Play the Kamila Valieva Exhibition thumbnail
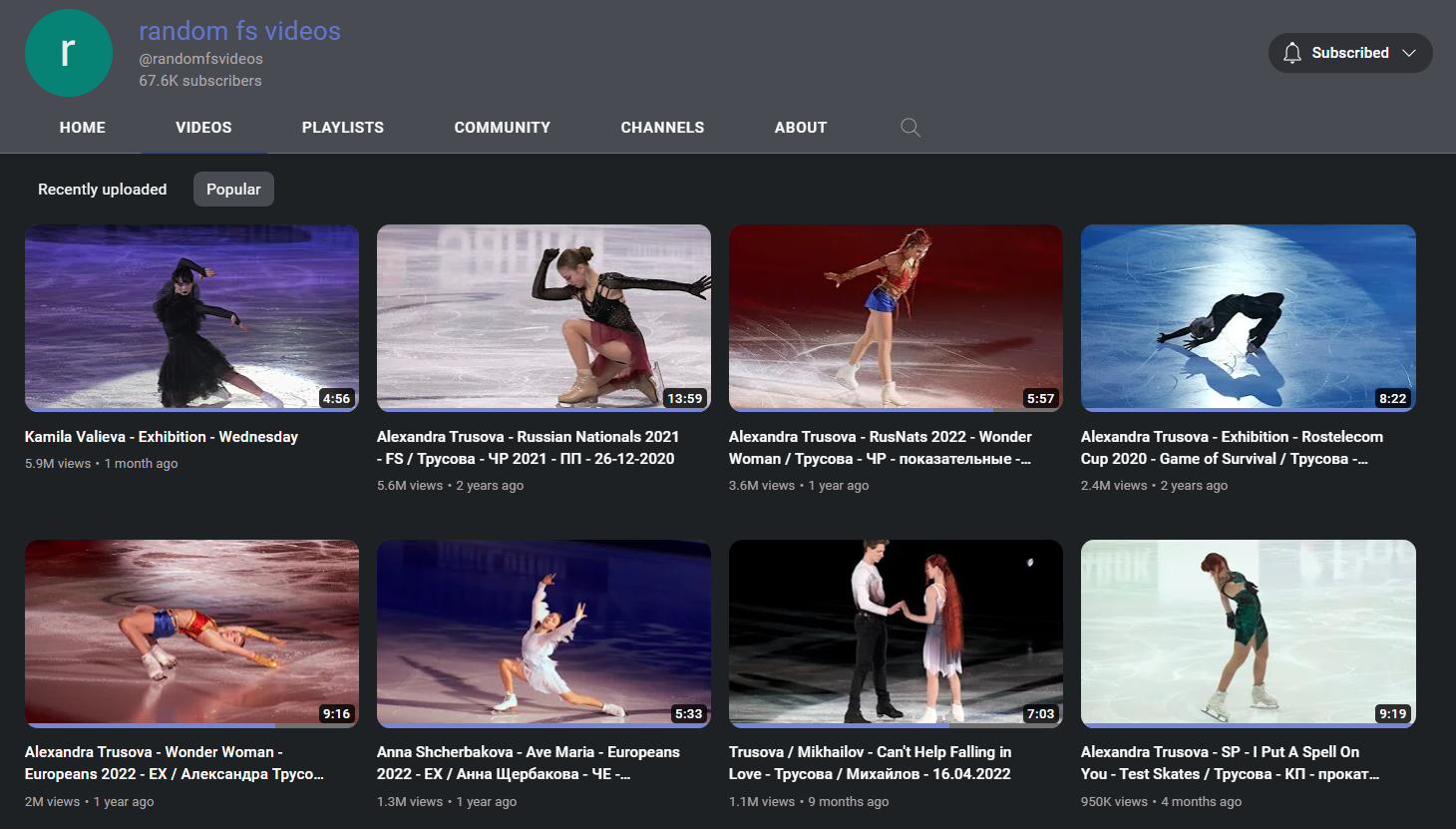1456x829 pixels. [191, 317]
